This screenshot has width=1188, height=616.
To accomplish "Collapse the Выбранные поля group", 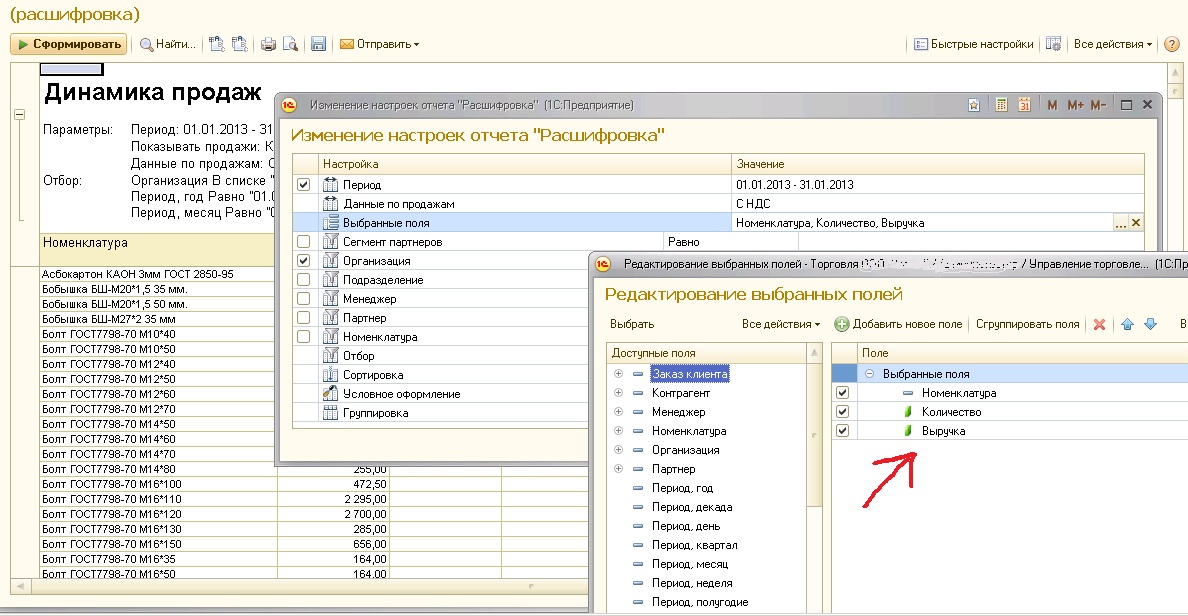I will (x=870, y=374).
